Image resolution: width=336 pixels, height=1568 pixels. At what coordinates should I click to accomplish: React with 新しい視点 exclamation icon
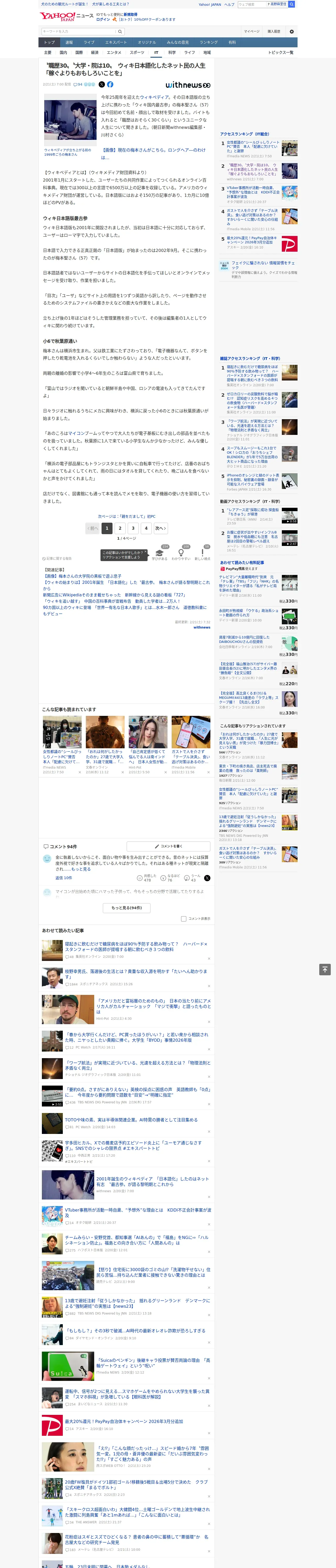click(x=203, y=553)
